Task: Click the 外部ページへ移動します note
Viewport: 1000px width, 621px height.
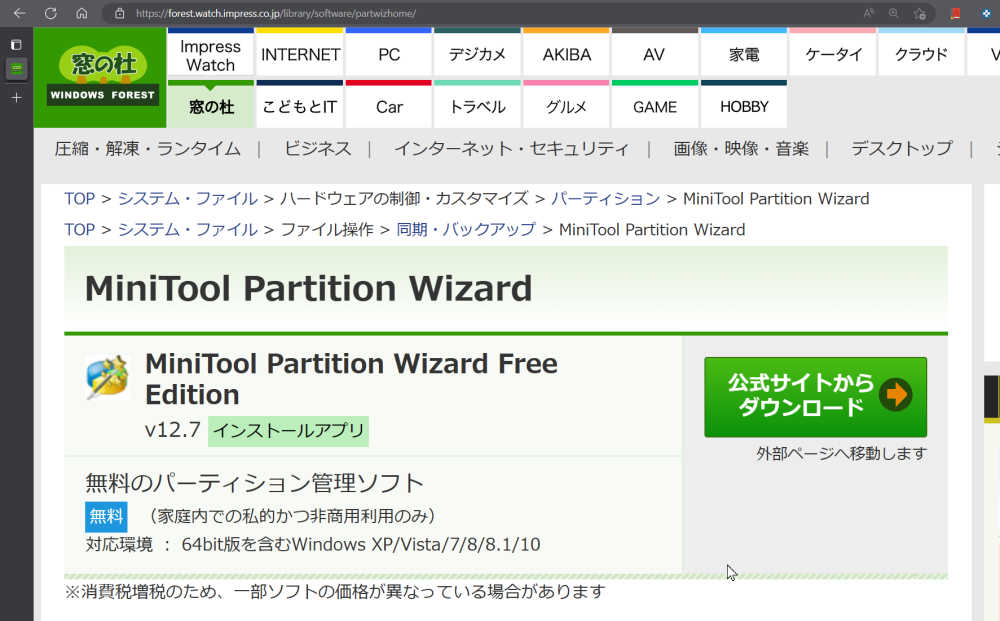Action: [841, 454]
